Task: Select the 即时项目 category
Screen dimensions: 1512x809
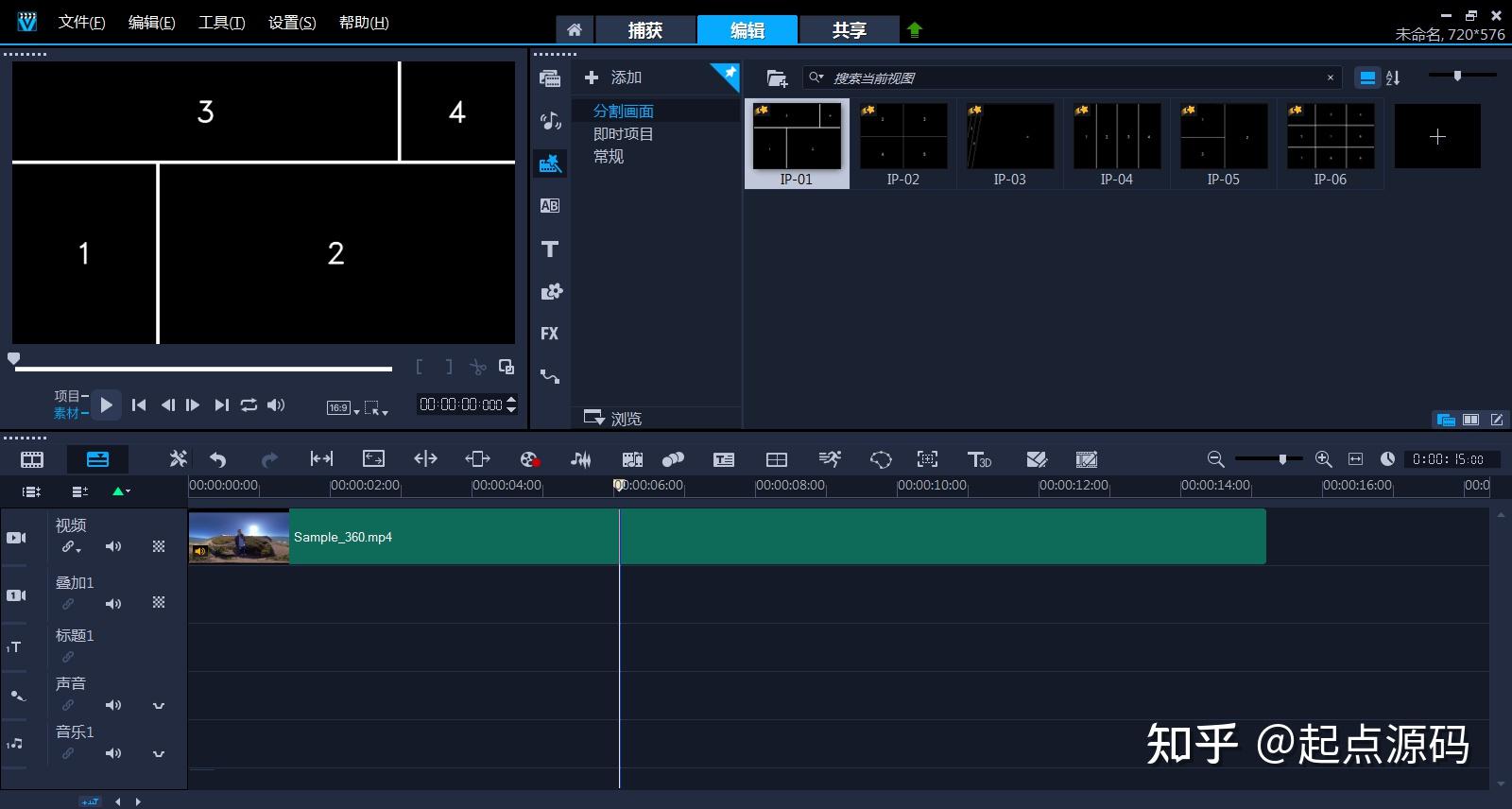Action: click(623, 134)
